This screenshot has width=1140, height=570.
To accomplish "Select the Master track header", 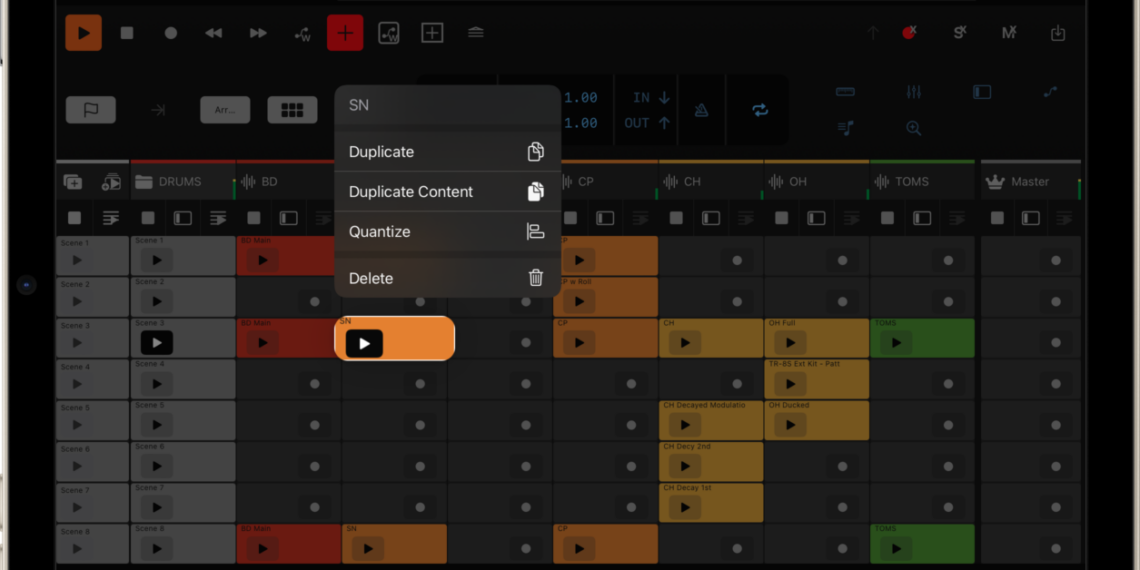I will 1030,182.
